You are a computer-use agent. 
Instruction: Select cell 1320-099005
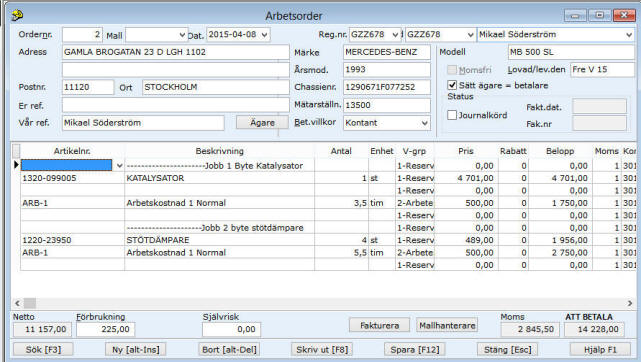tap(72, 178)
